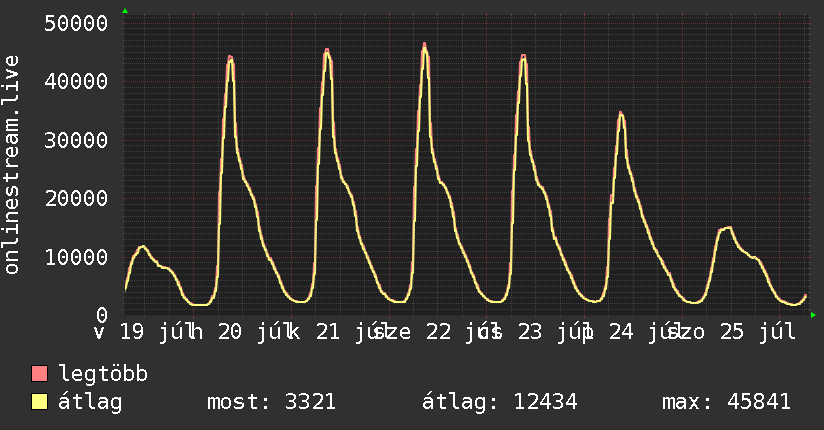Click the peak of the 24 júl curve
Viewport: 824px width, 430px height.
click(621, 114)
